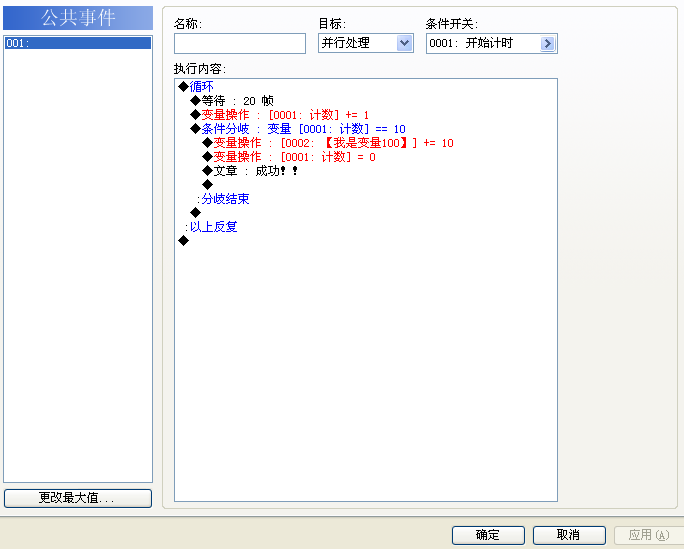This screenshot has width=684, height=549.
Task: Select 变量操作 [0001: 计数] = 0 line
Action: (289, 157)
